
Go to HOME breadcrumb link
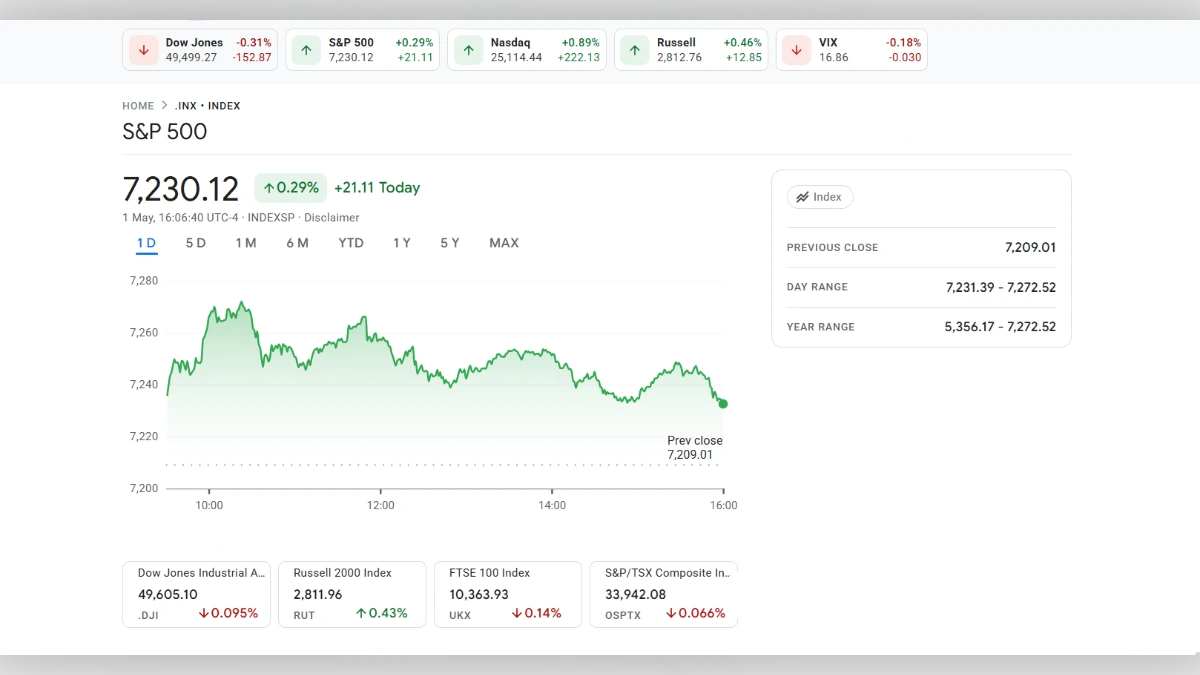pos(138,106)
